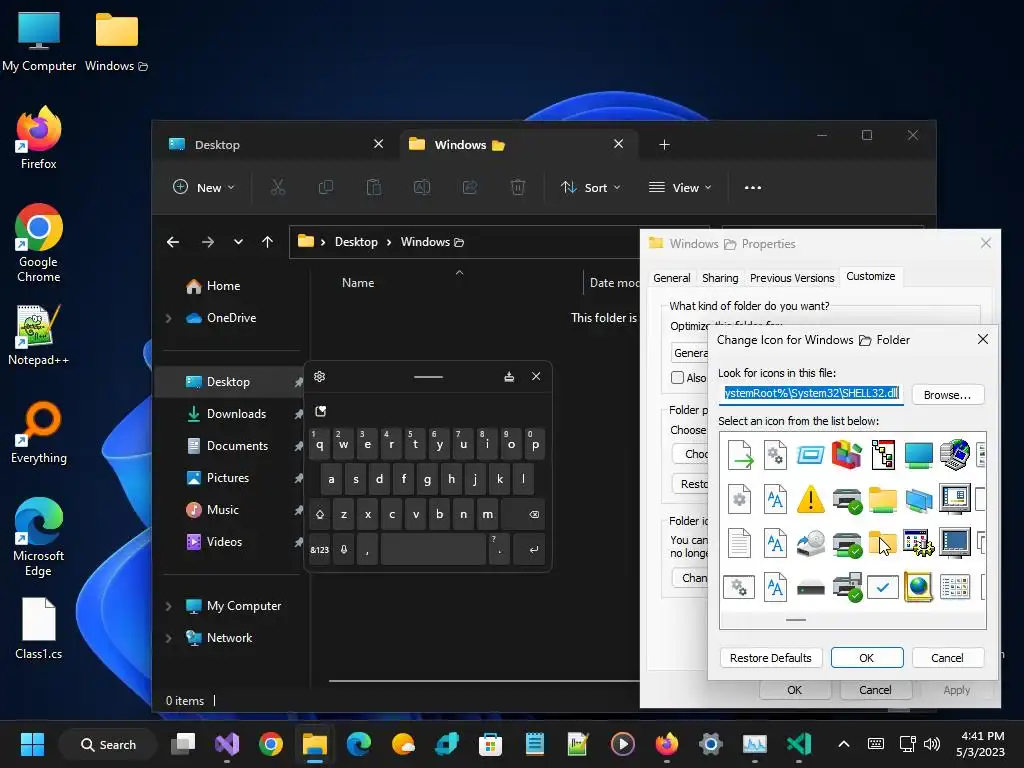Expand the OneDrive tree node

coord(168,318)
